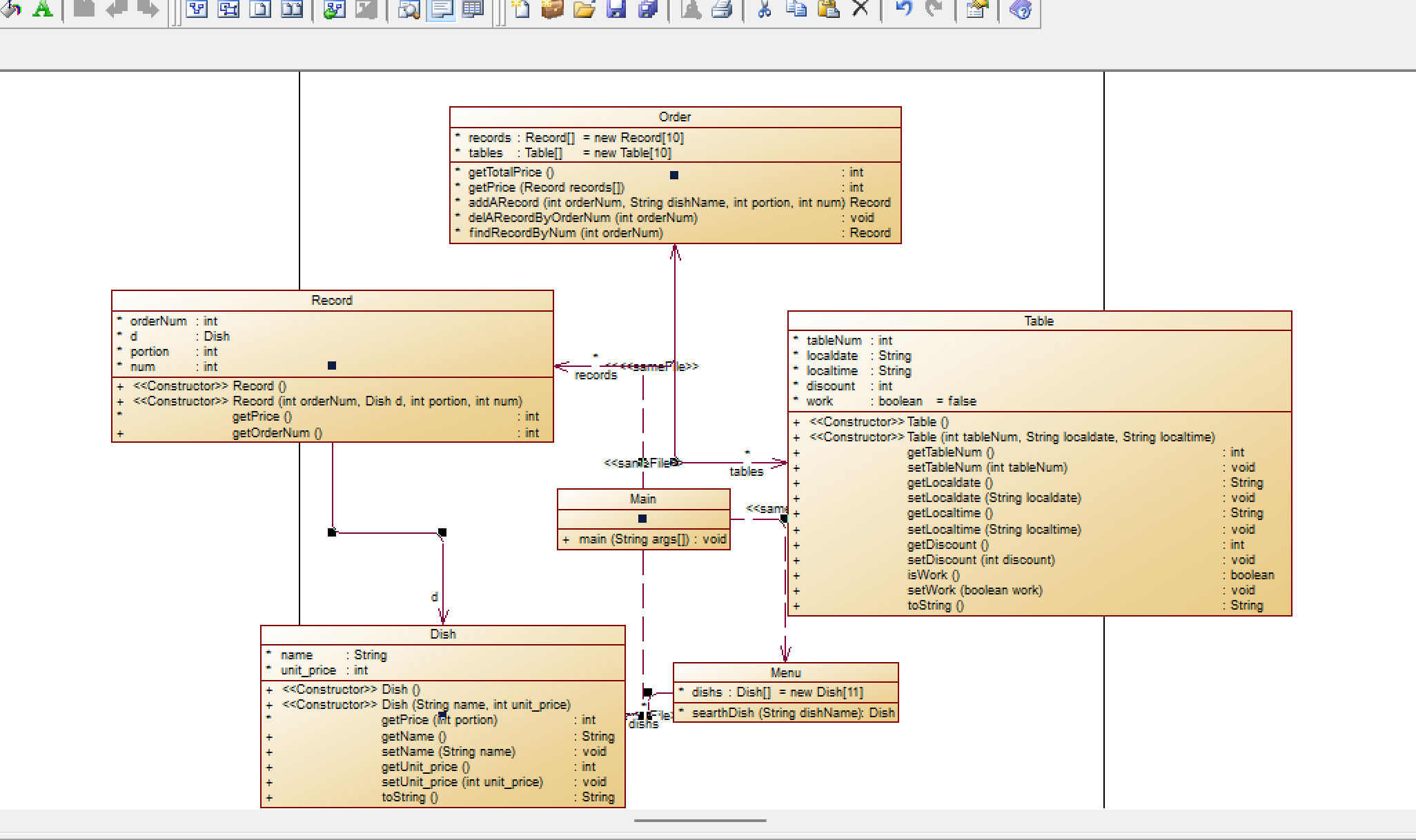Select the Order class title
Screen dimensions: 1416x840
[674, 117]
